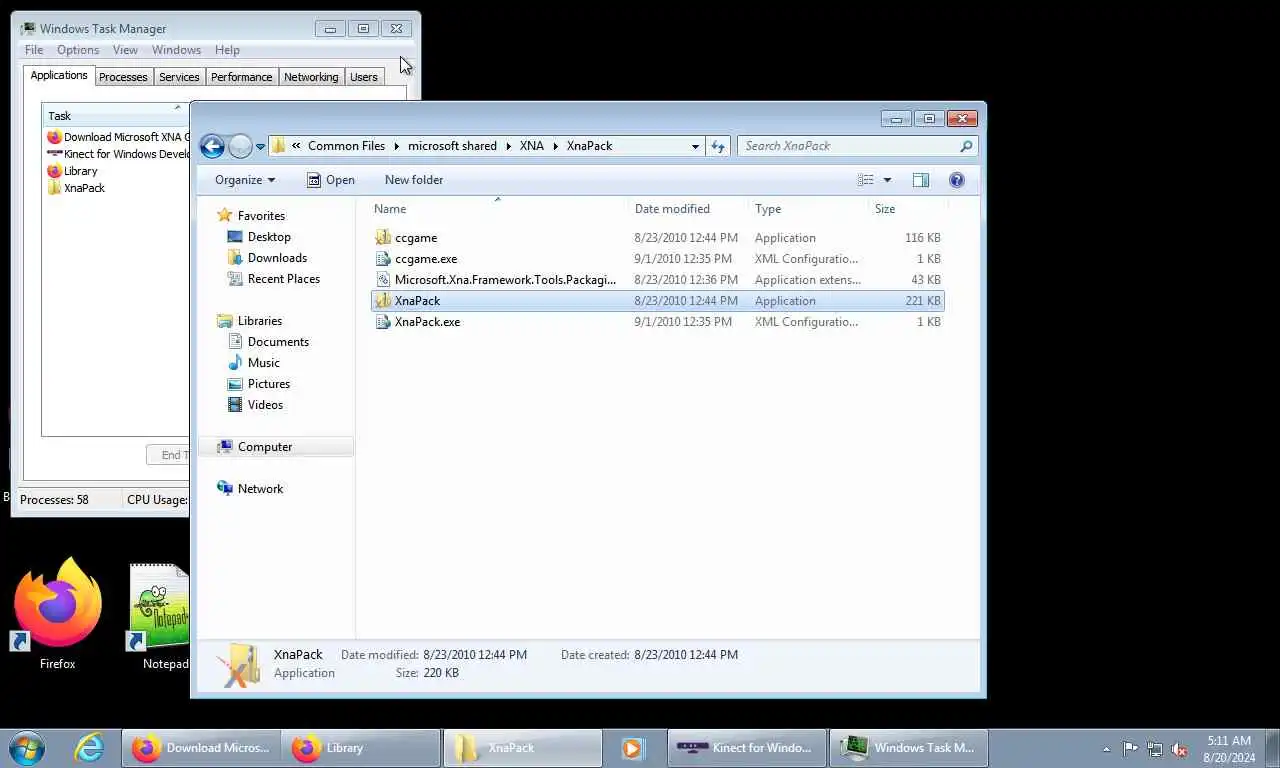Select the XnaPack application file icon
This screenshot has width=1280, height=768.
383,301
